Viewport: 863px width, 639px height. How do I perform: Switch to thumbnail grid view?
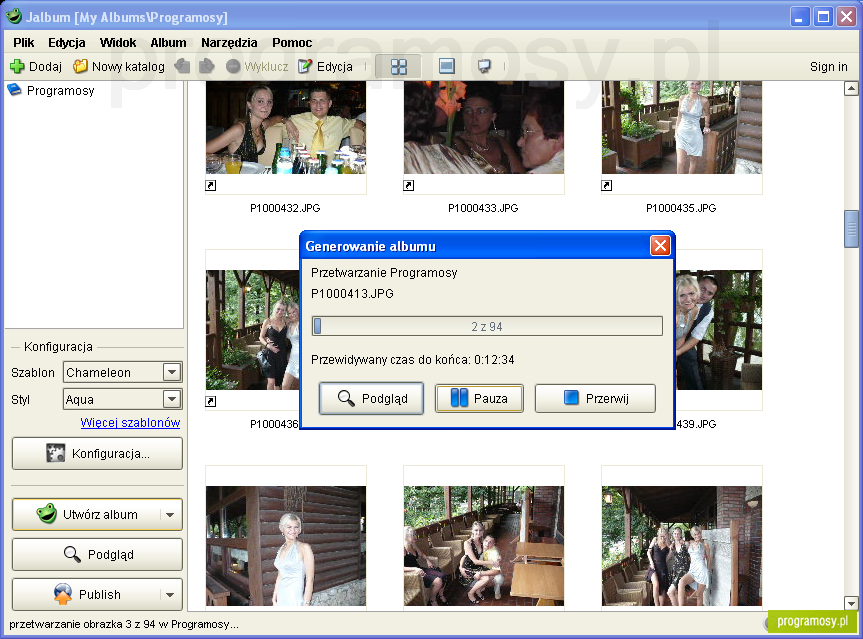pyautogui.click(x=398, y=67)
